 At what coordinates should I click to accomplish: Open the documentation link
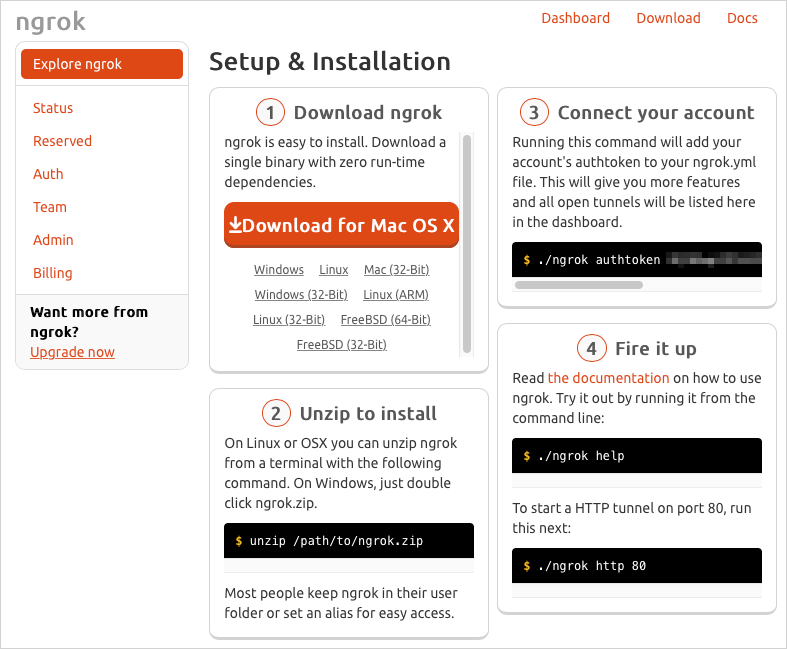(608, 378)
